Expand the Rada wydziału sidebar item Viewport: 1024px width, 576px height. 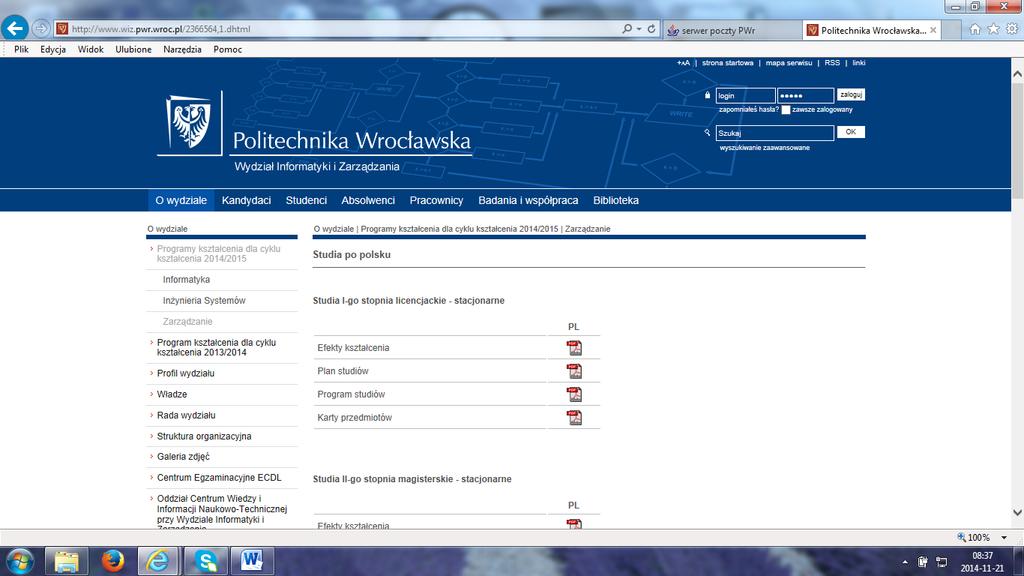pyautogui.click(x=186, y=415)
